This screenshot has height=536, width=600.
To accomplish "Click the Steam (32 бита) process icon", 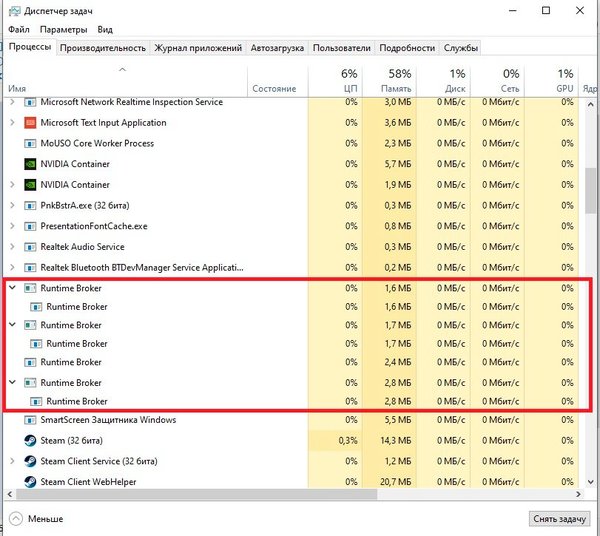I will pyautogui.click(x=29, y=440).
